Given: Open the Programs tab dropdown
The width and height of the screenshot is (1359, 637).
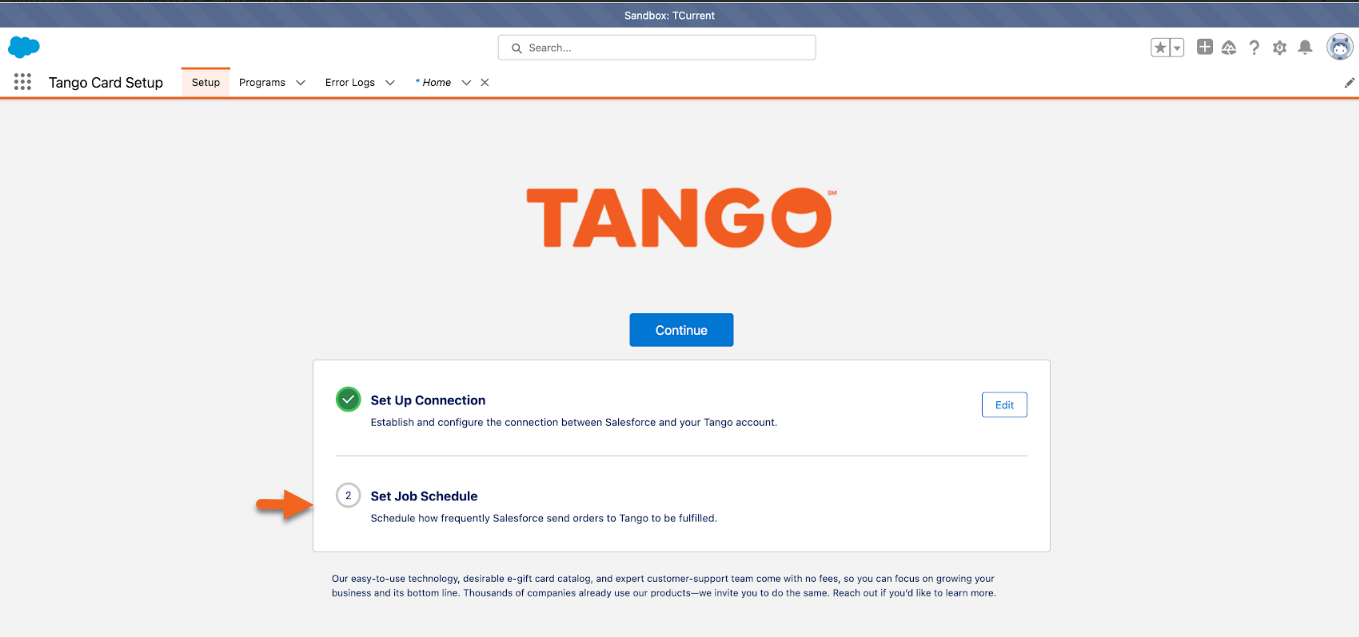Looking at the screenshot, I should coord(299,82).
